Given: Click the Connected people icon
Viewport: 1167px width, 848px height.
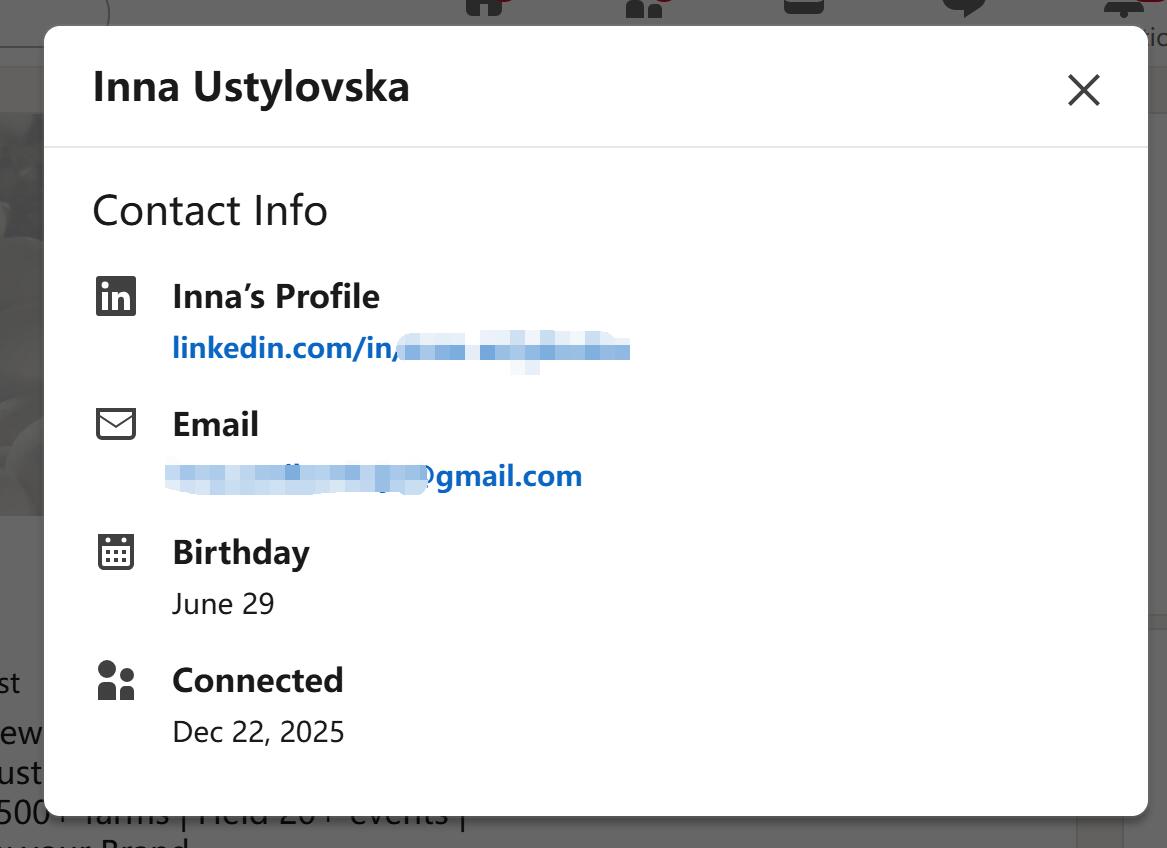Looking at the screenshot, I should click(x=115, y=680).
